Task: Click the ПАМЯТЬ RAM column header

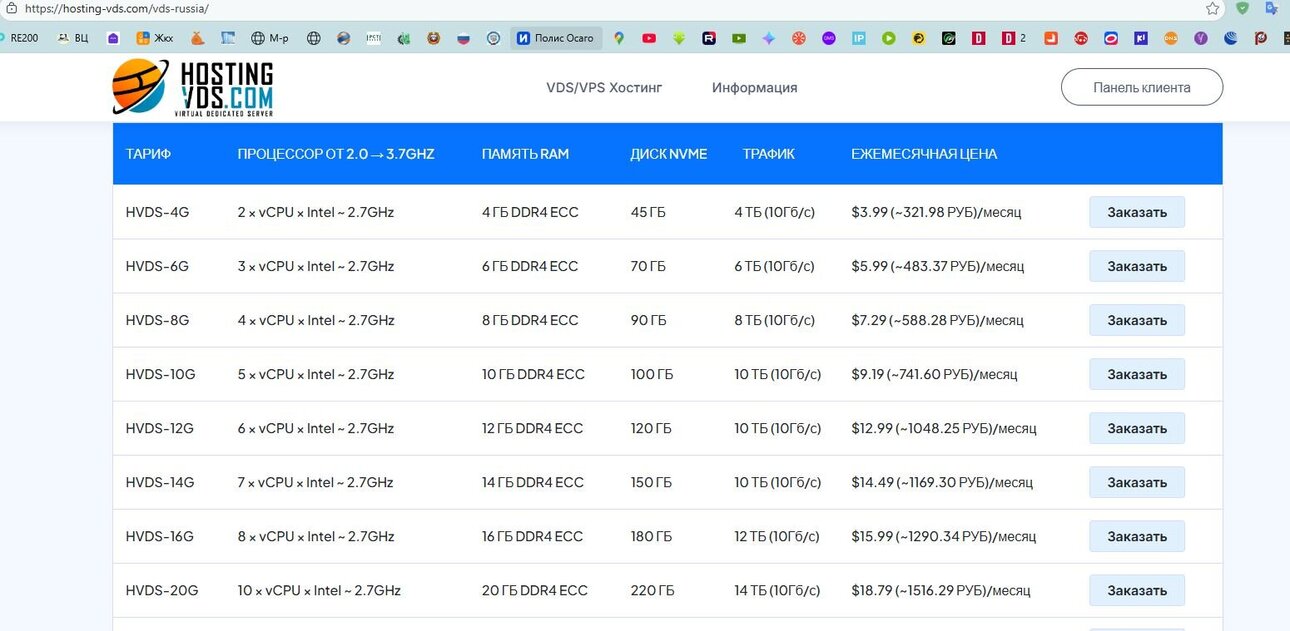Action: [525, 154]
